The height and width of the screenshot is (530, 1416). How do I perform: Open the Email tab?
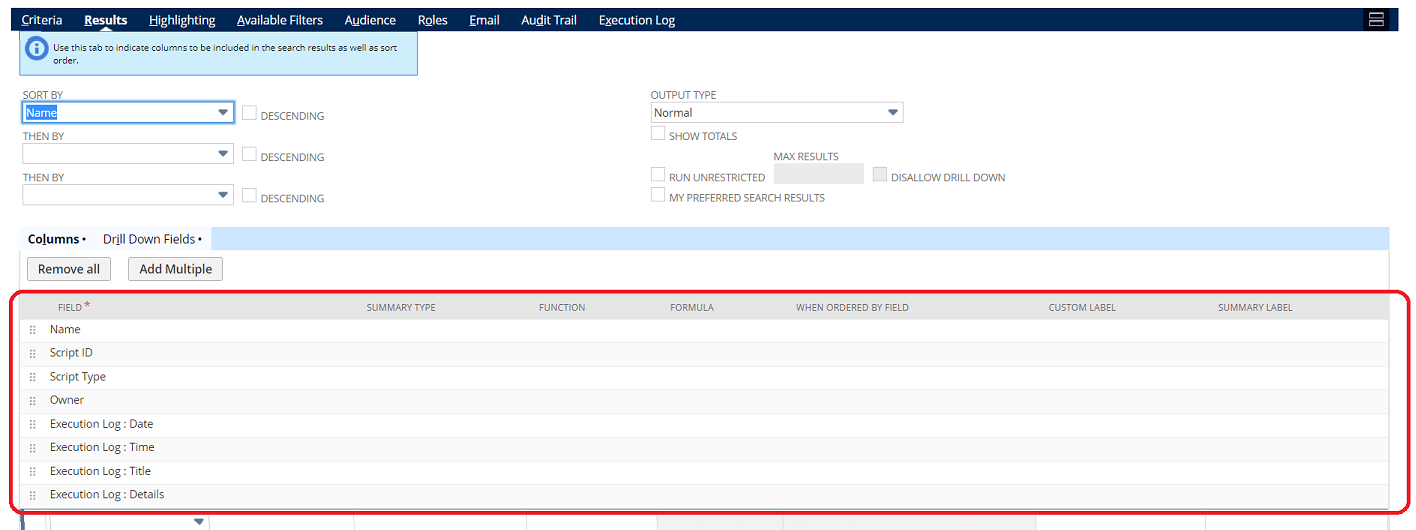click(x=484, y=20)
